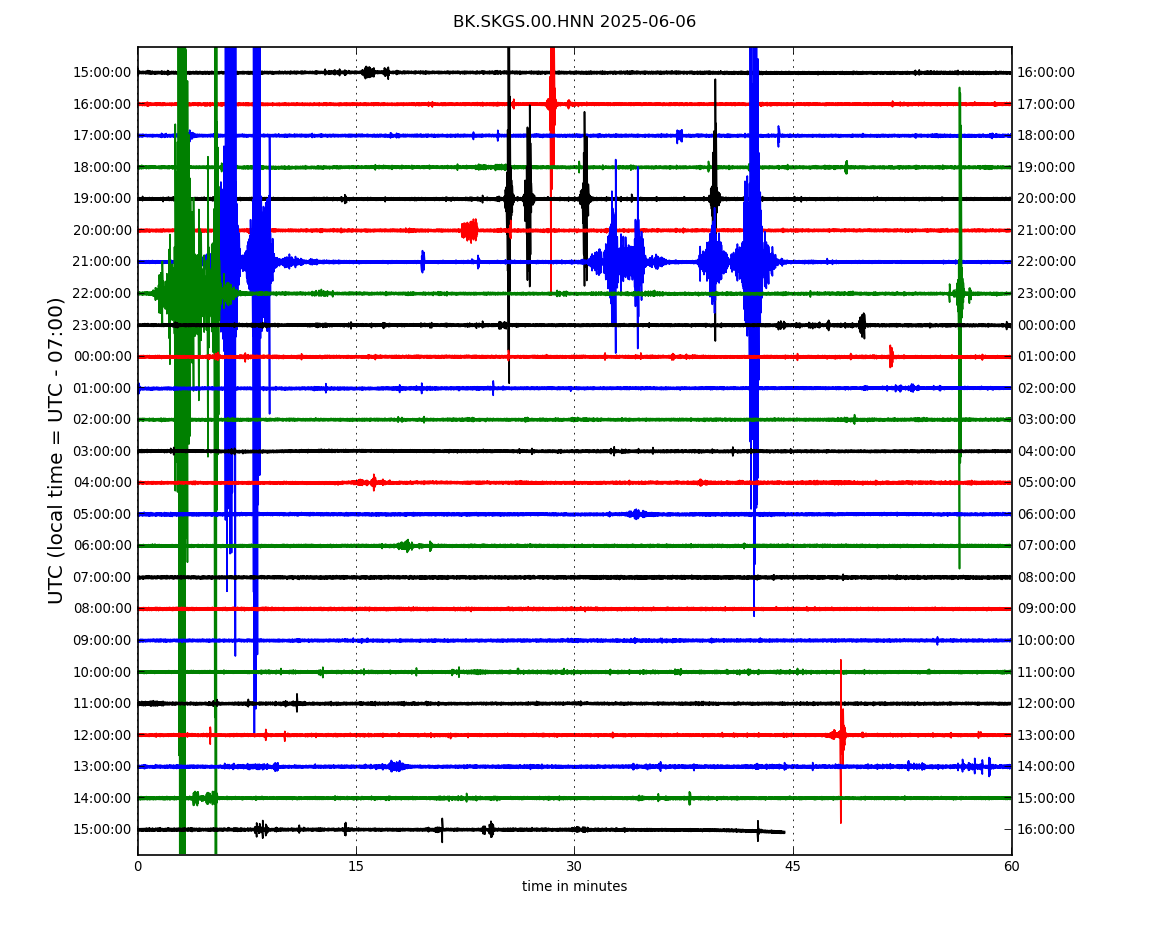Click the right local-time label 23:00:00
This screenshot has width=1150, height=950.
point(1046,293)
